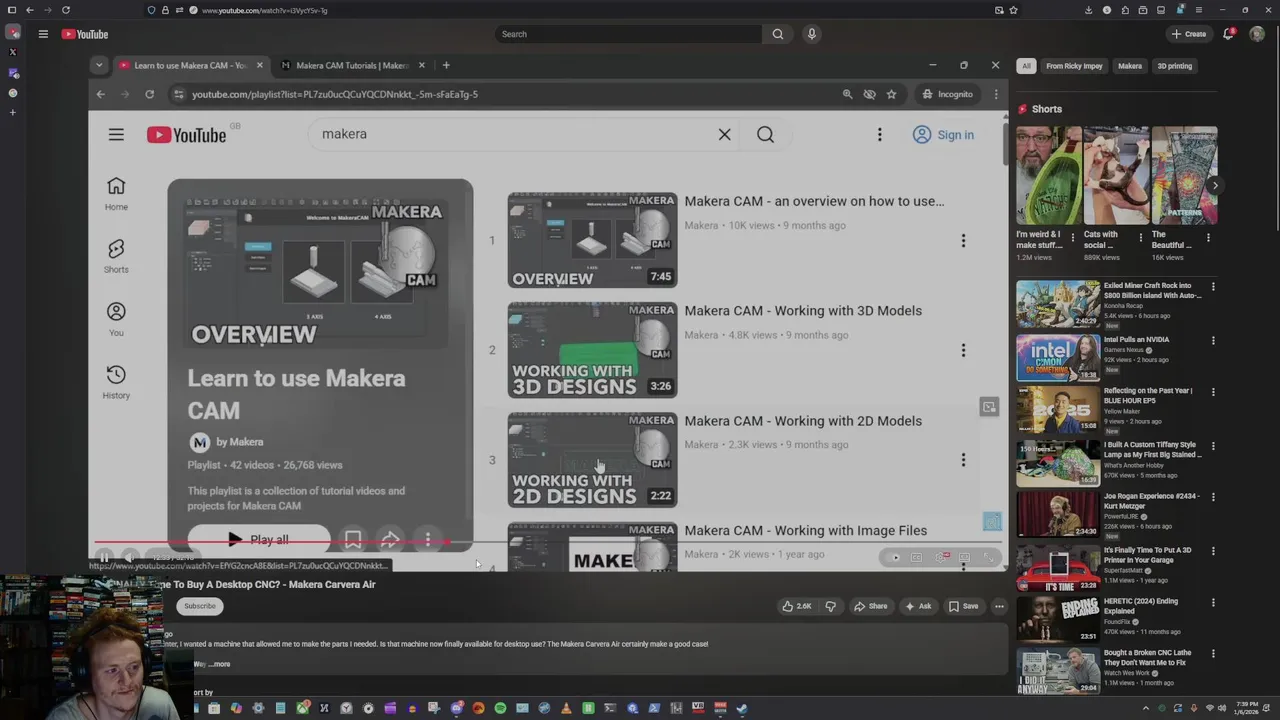
Task: Open options for Makera CAM overview video
Action: (x=963, y=240)
